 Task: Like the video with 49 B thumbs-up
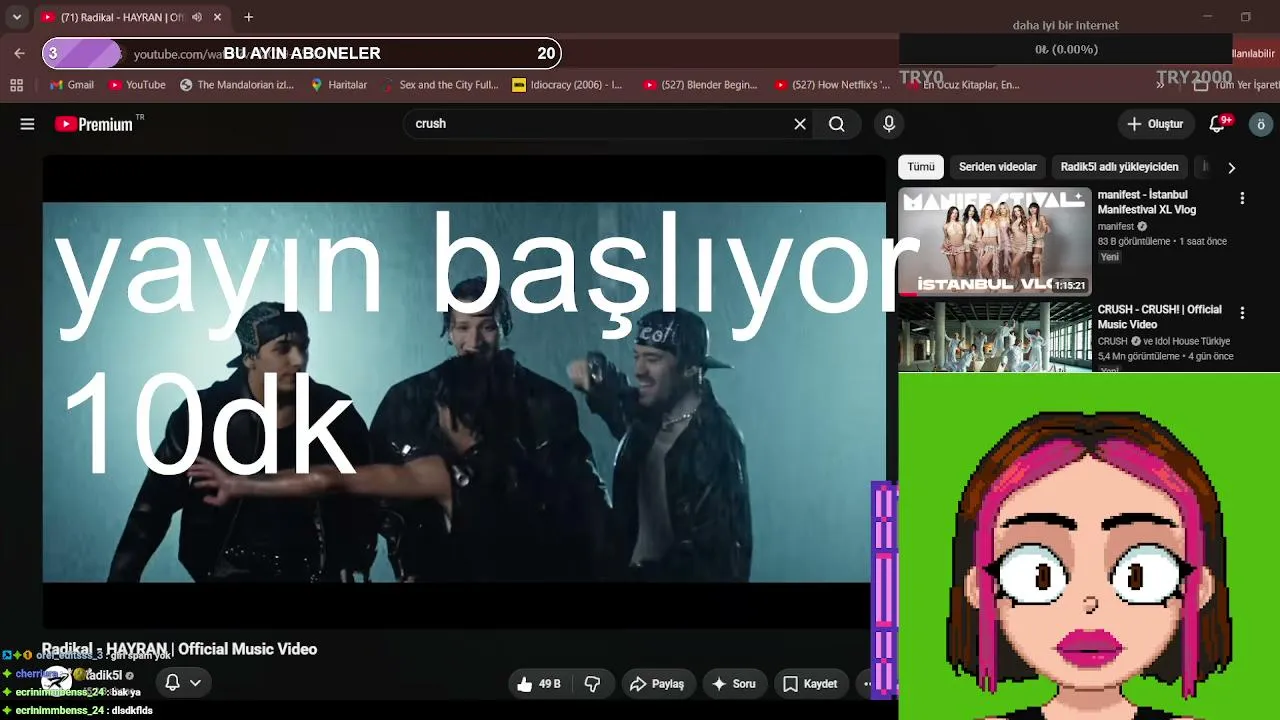click(x=539, y=684)
